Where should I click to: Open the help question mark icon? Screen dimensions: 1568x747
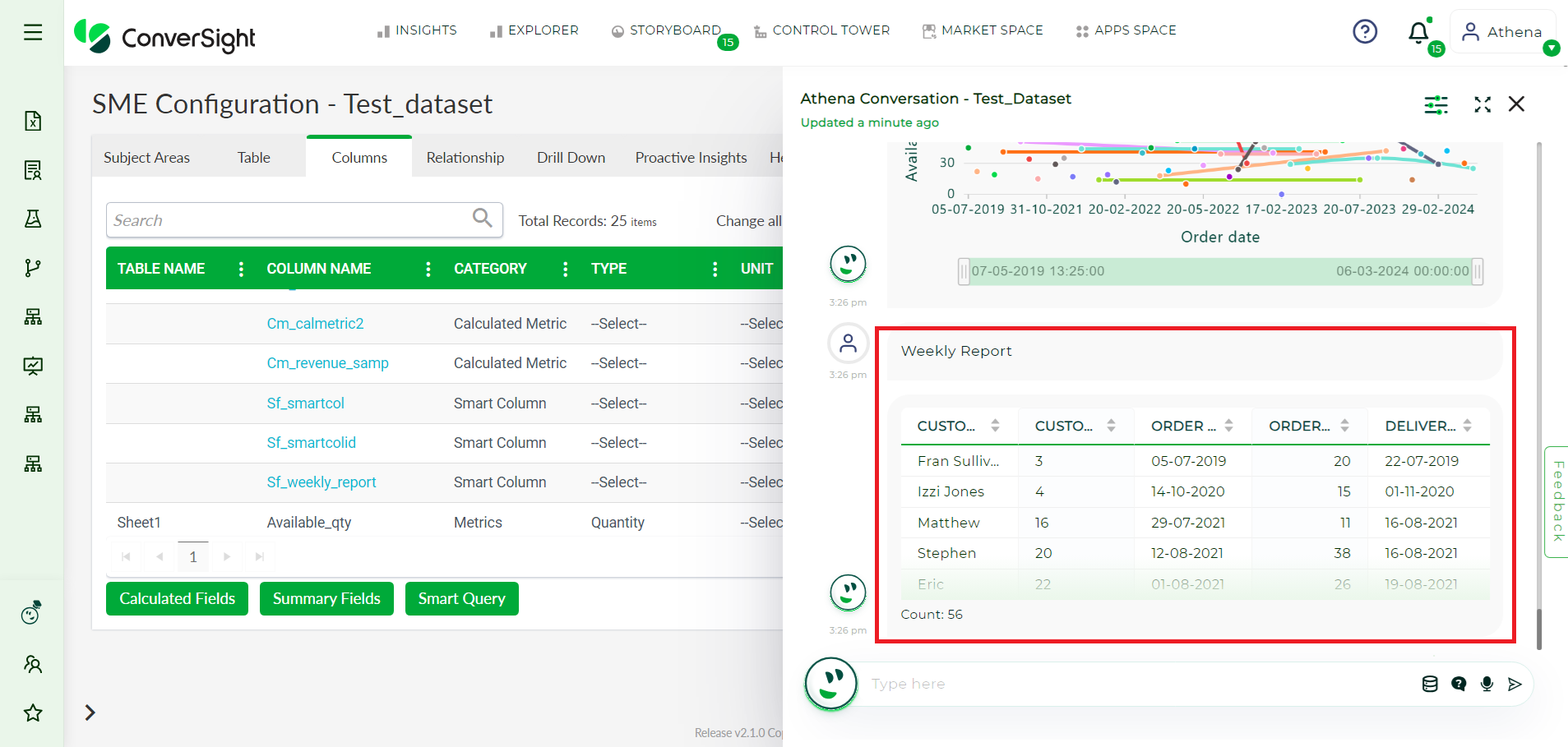1365,32
